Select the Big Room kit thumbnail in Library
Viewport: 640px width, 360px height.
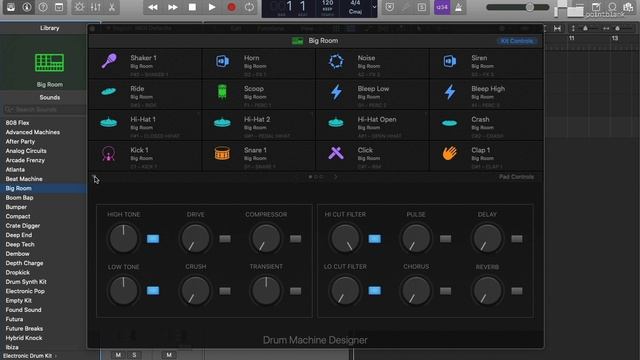49,63
